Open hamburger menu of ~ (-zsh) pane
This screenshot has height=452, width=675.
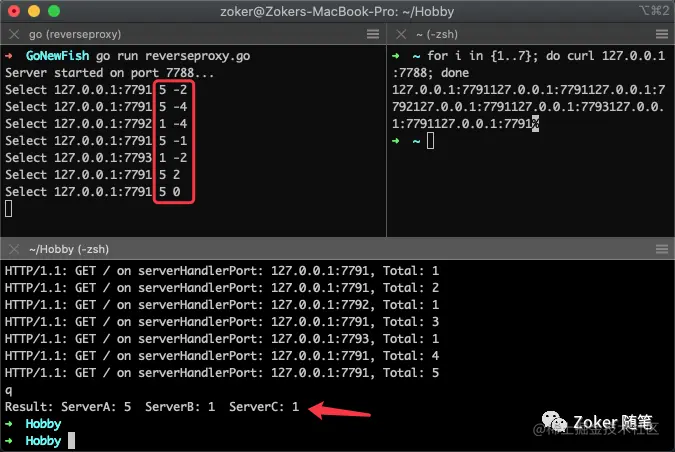pos(662,34)
